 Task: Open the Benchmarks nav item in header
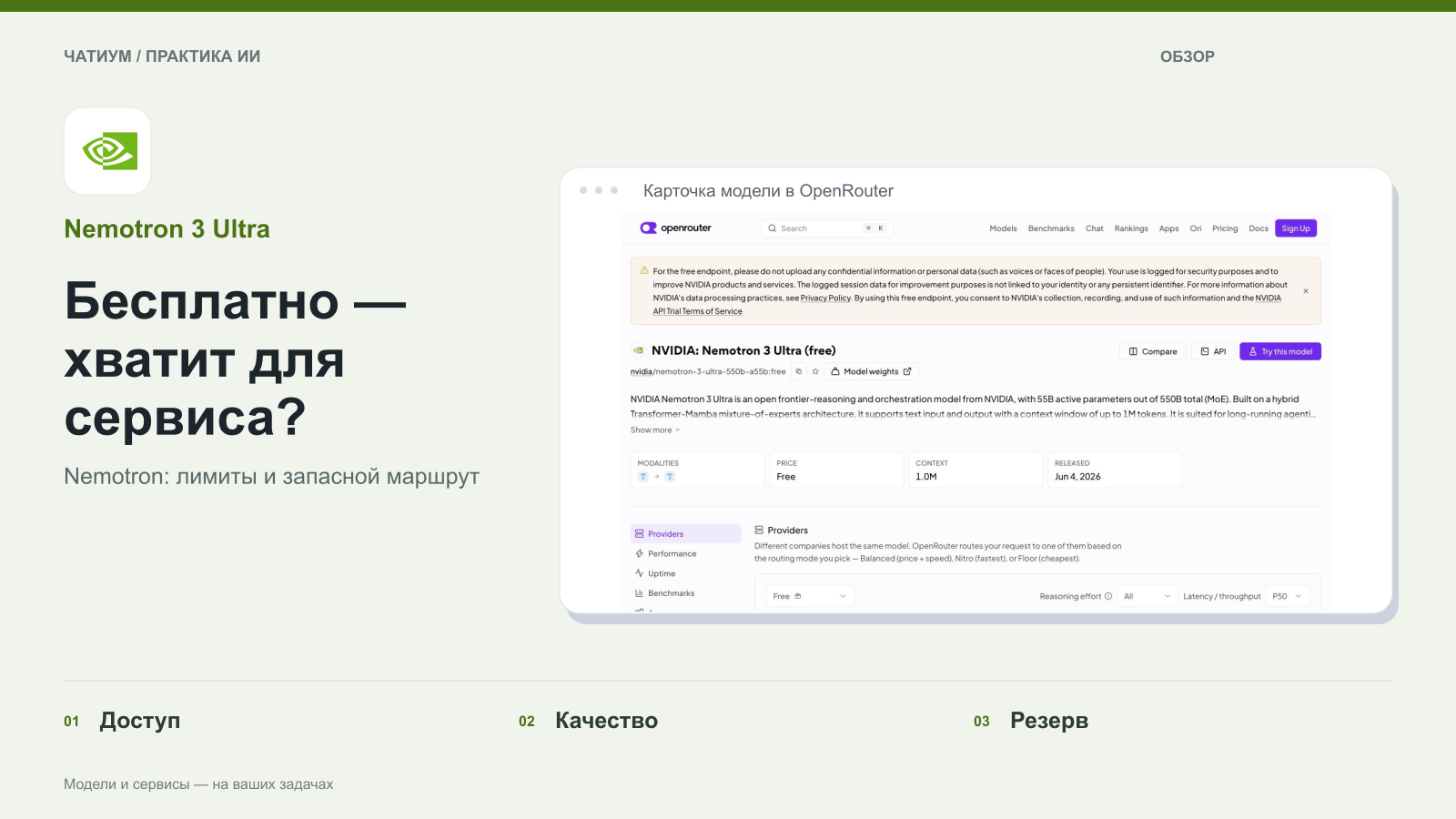point(1051,228)
